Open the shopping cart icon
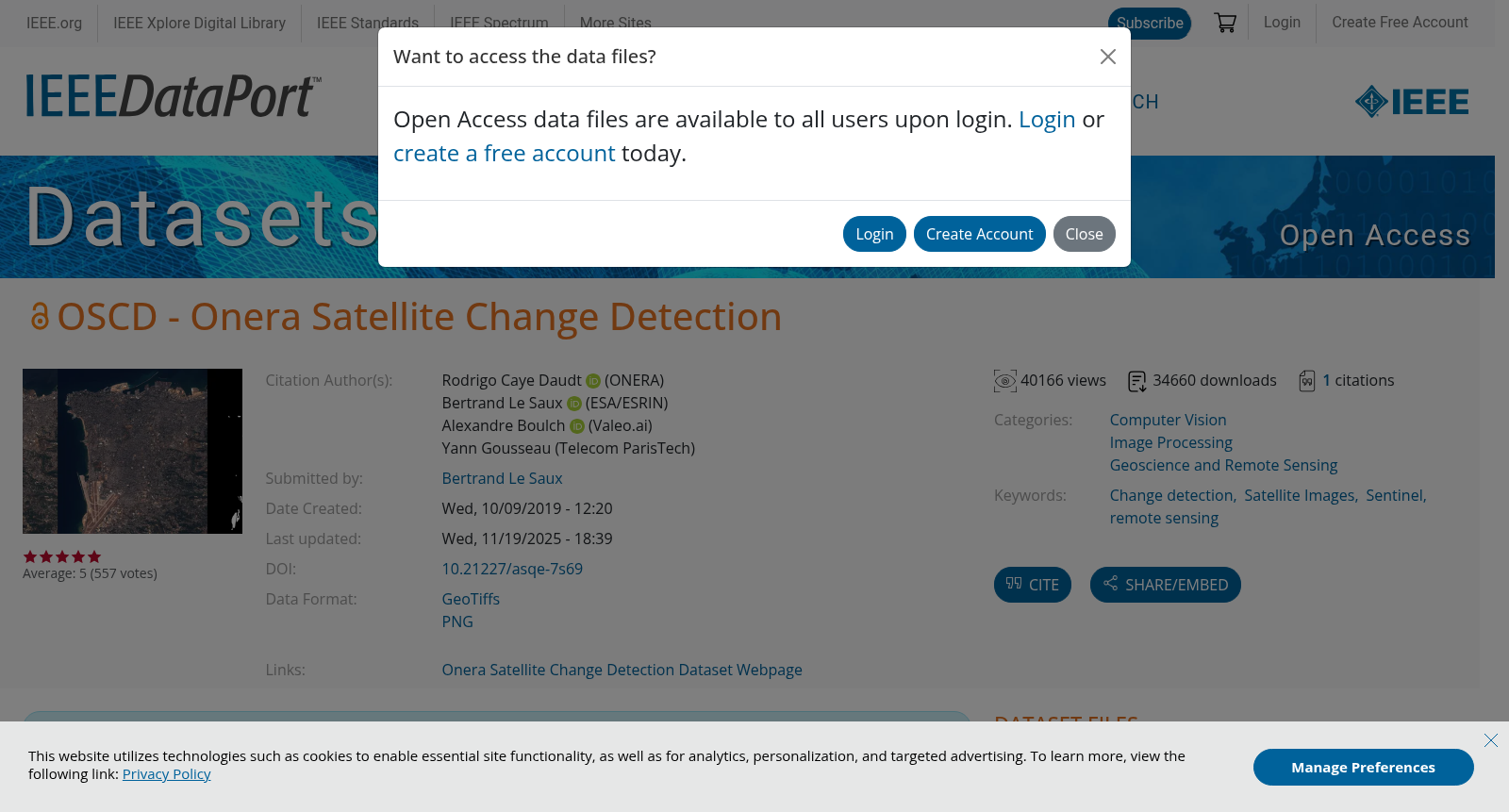 pos(1225,23)
